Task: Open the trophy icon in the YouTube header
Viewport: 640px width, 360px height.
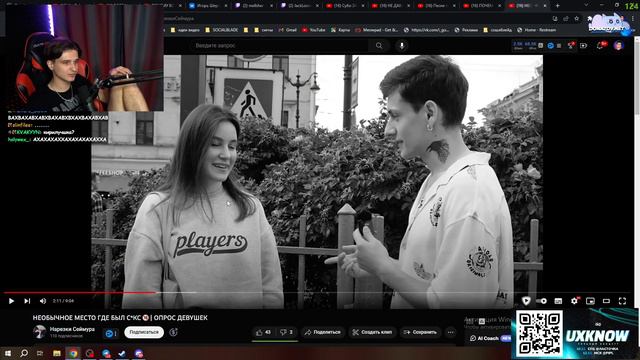Action: (571, 45)
